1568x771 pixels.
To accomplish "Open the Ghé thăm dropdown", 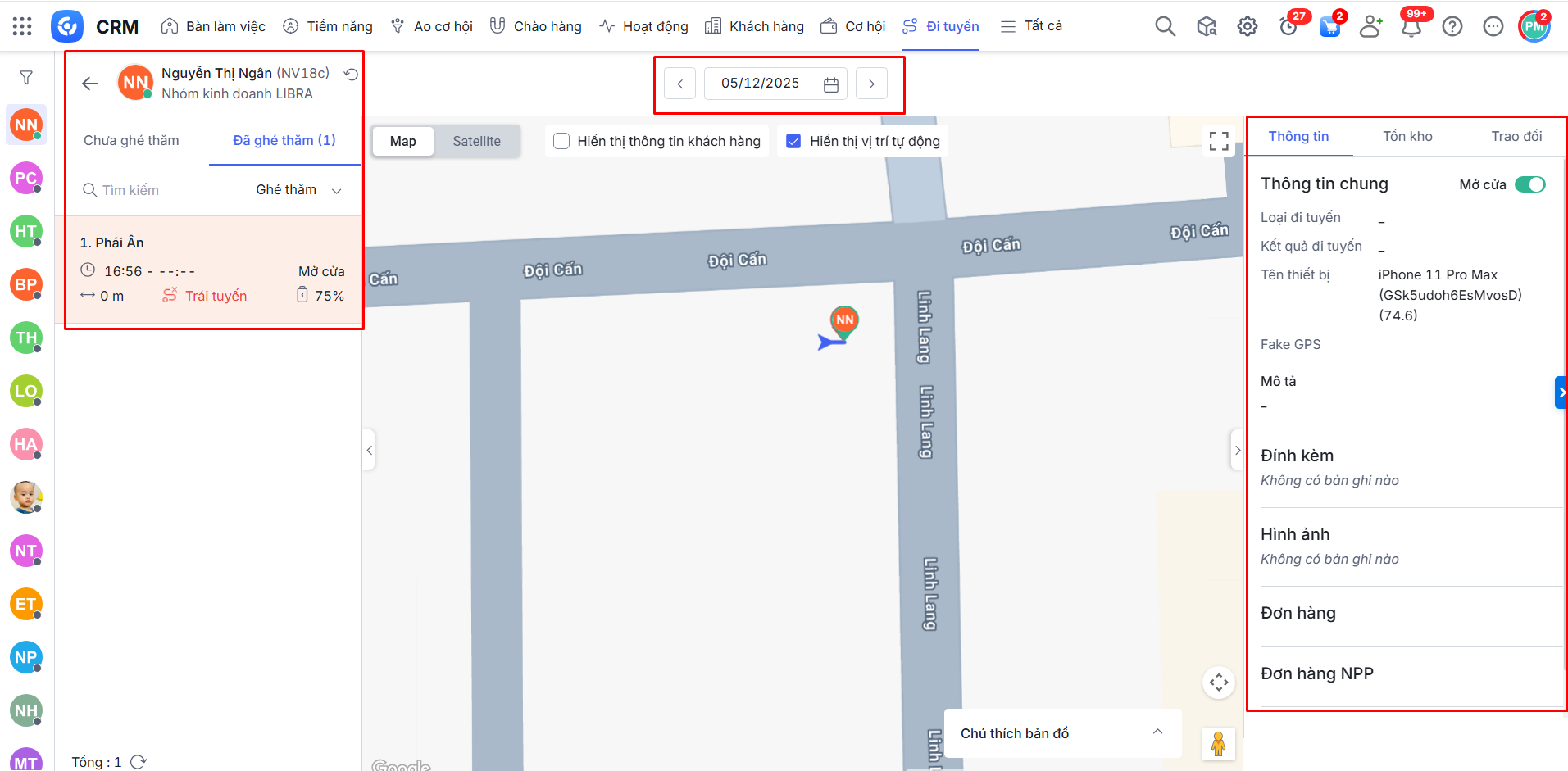I will [x=298, y=190].
